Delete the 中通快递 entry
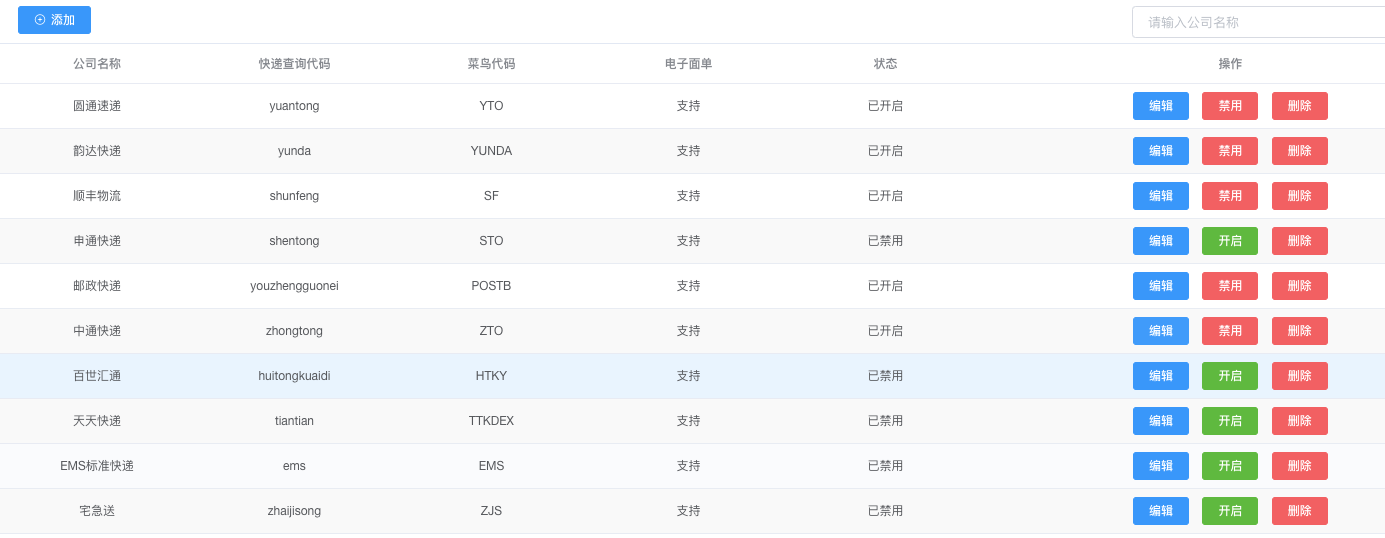Viewport: 1385px width, 538px height. 1300,331
